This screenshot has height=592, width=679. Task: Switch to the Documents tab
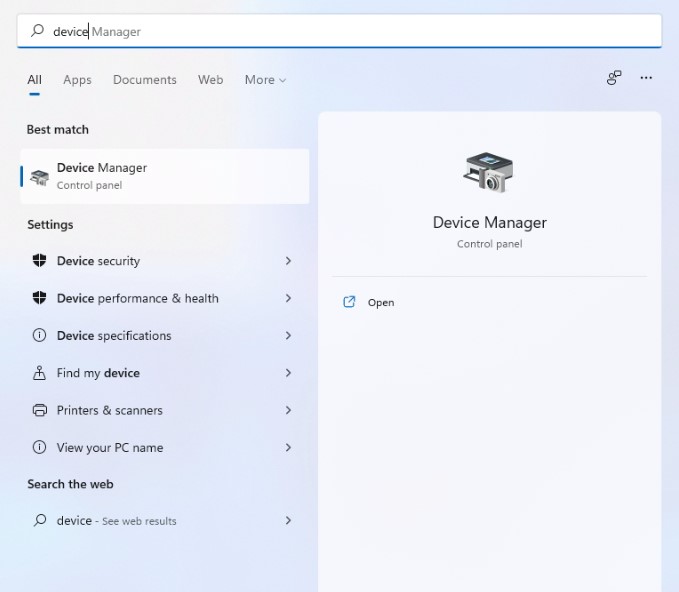tap(144, 80)
